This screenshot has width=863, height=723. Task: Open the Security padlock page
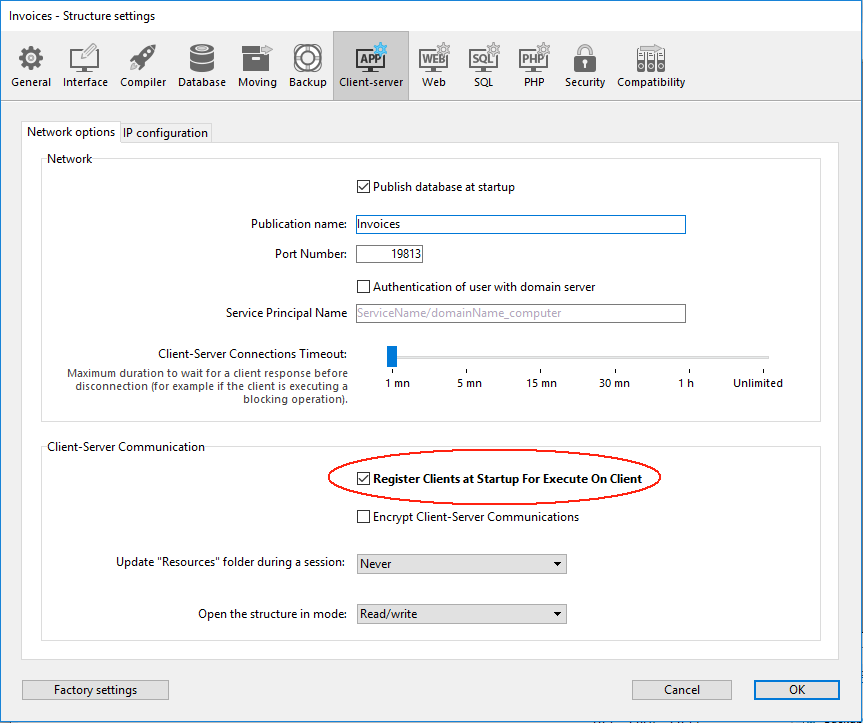click(x=585, y=66)
